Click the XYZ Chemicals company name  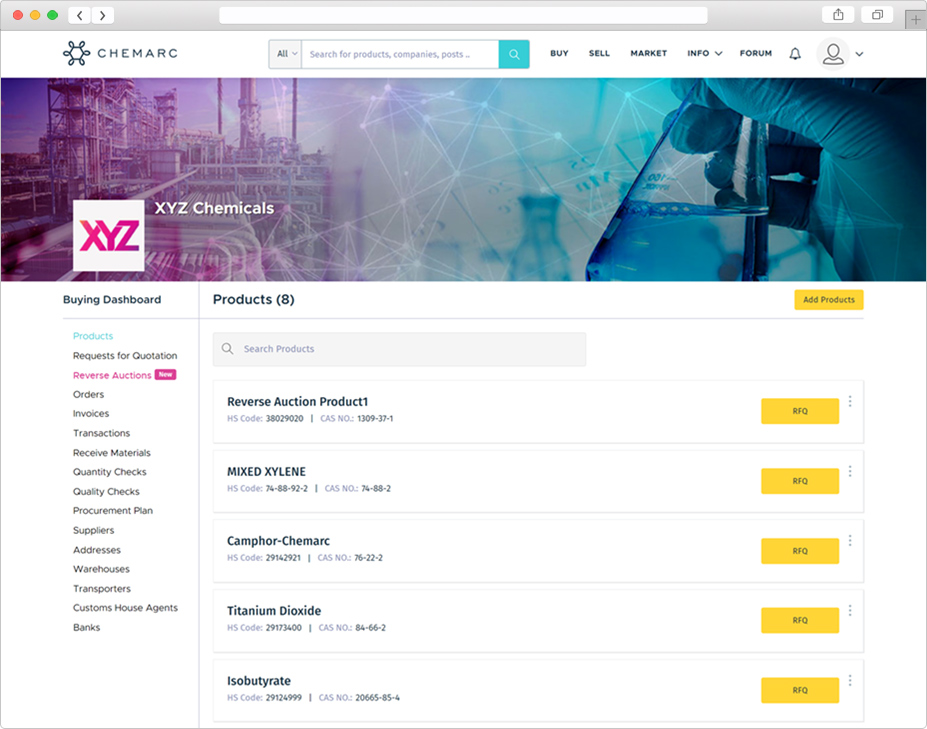pyautogui.click(x=214, y=208)
